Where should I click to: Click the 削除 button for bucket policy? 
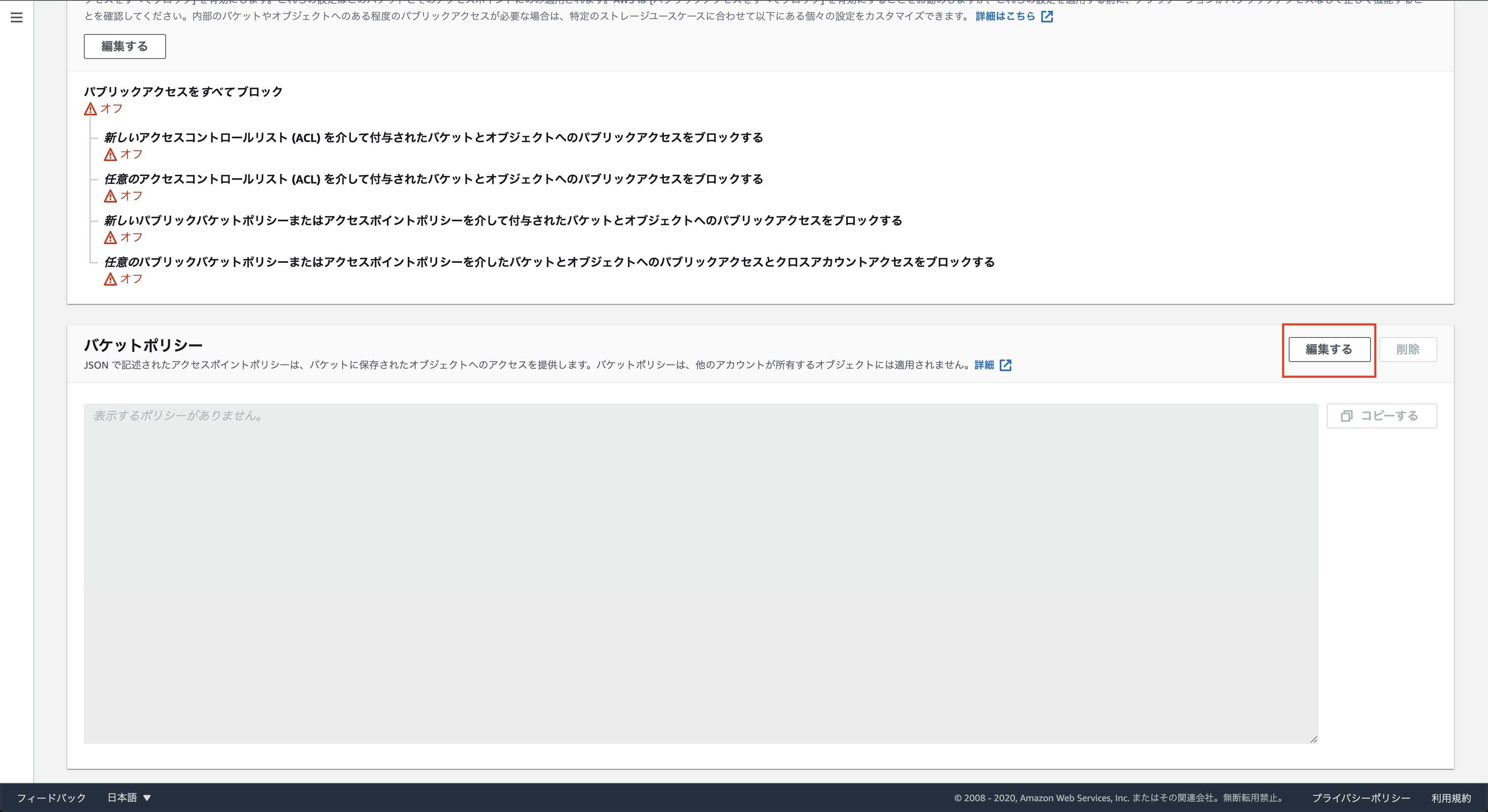click(1408, 350)
